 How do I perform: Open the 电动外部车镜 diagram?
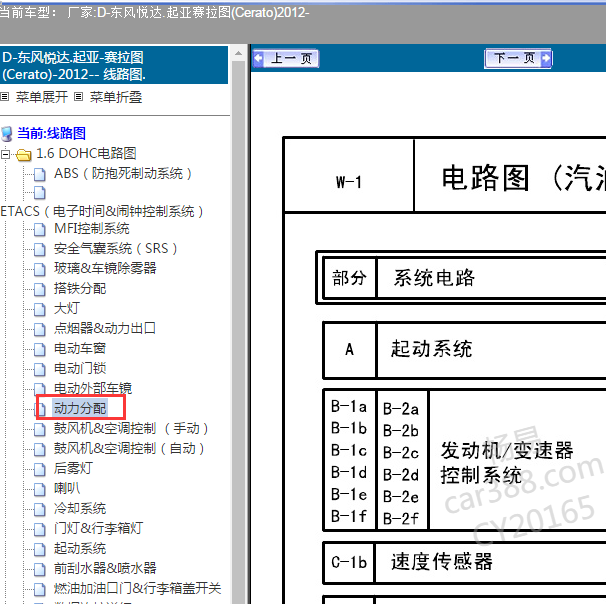point(93,388)
